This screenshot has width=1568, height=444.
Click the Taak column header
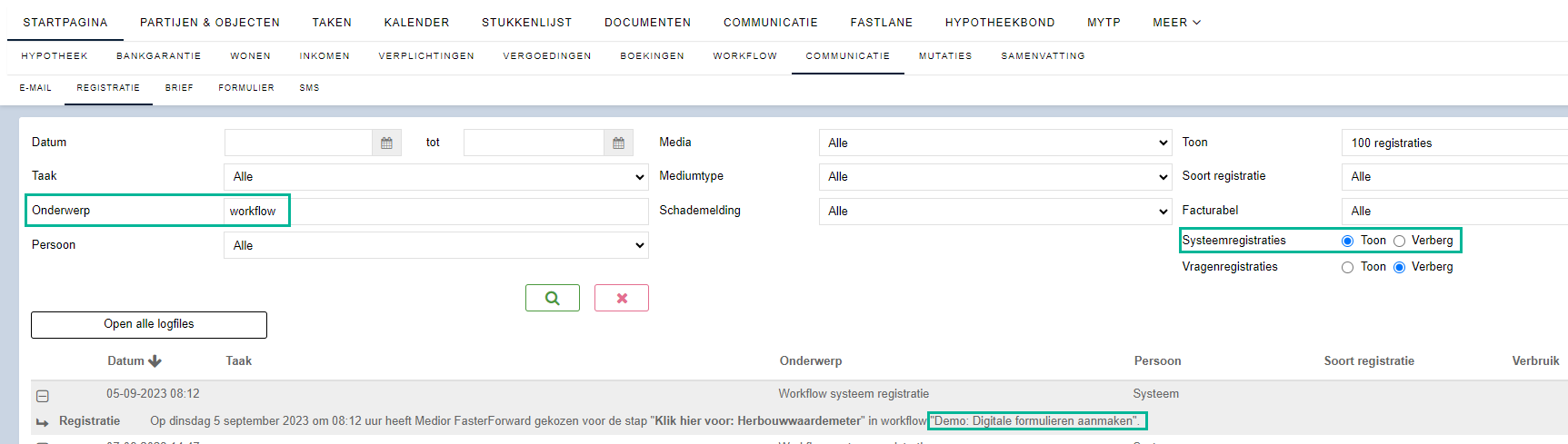point(239,361)
